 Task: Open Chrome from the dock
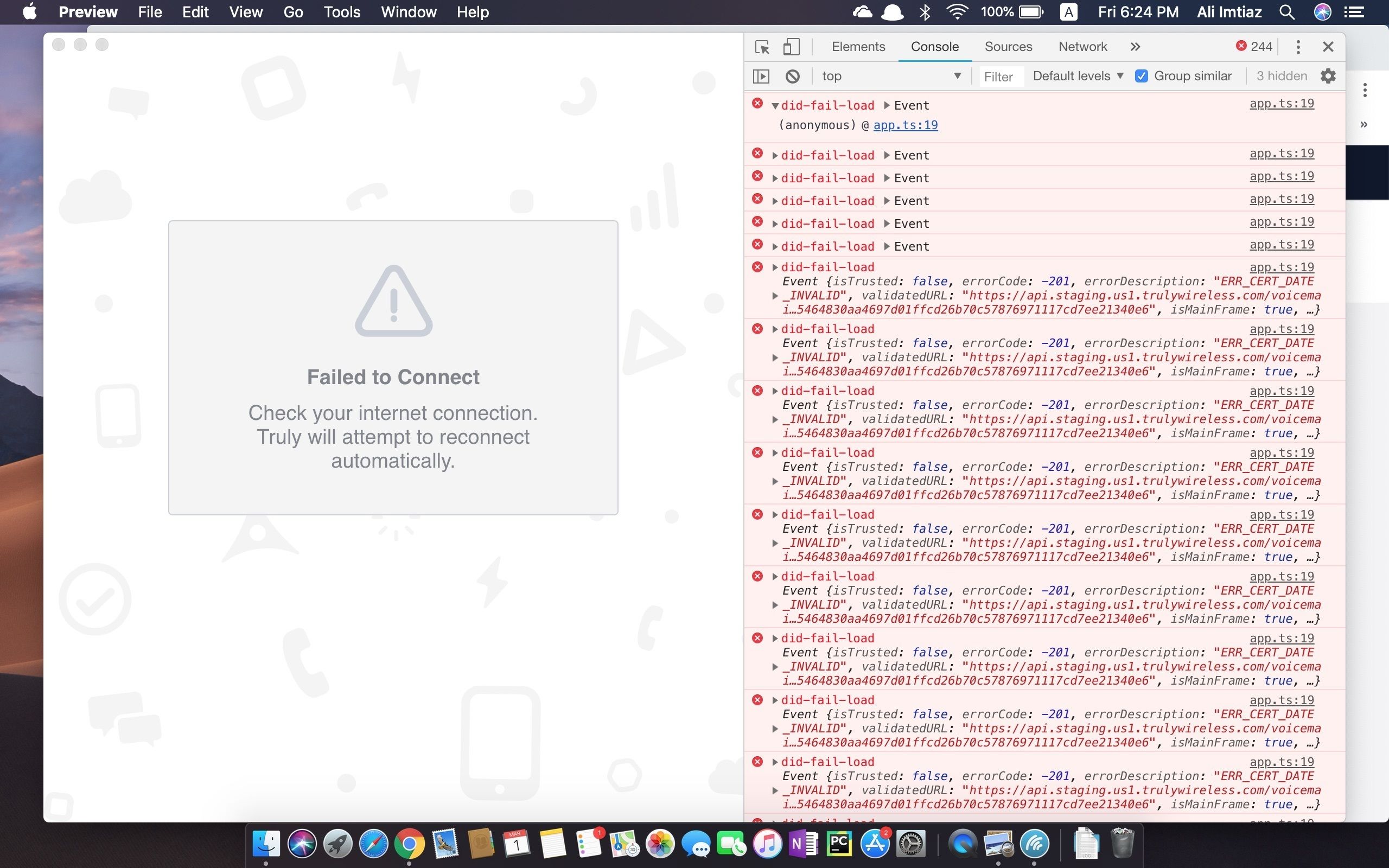(x=409, y=844)
